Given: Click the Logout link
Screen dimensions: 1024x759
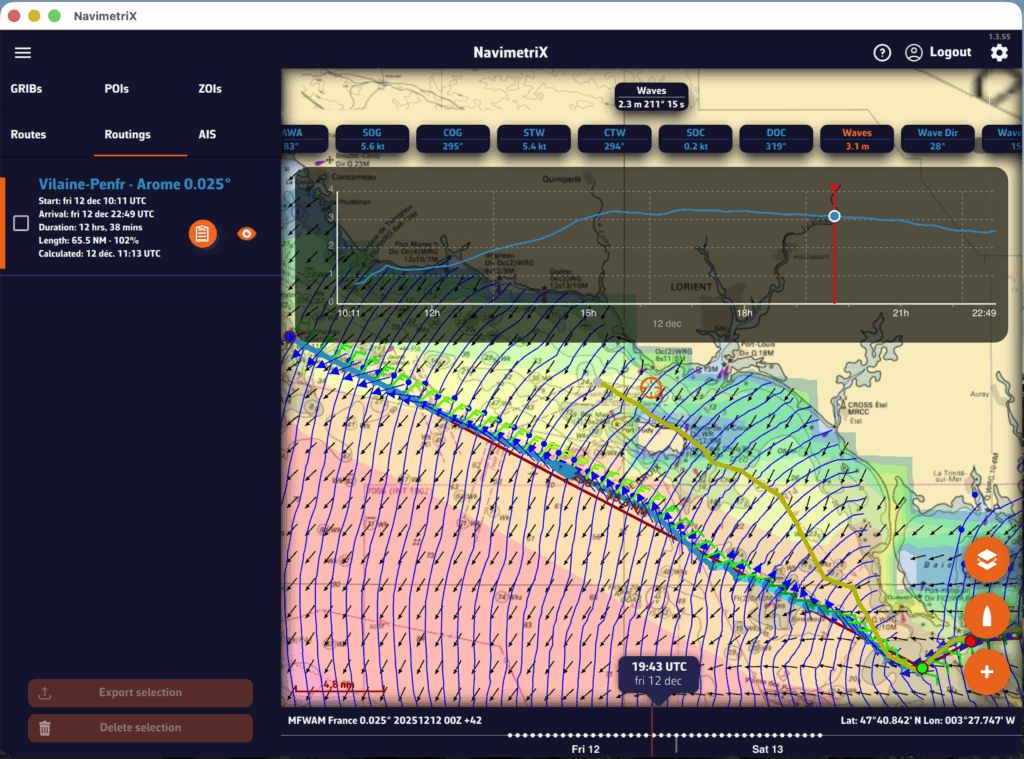Looking at the screenshot, I should click(x=950, y=53).
